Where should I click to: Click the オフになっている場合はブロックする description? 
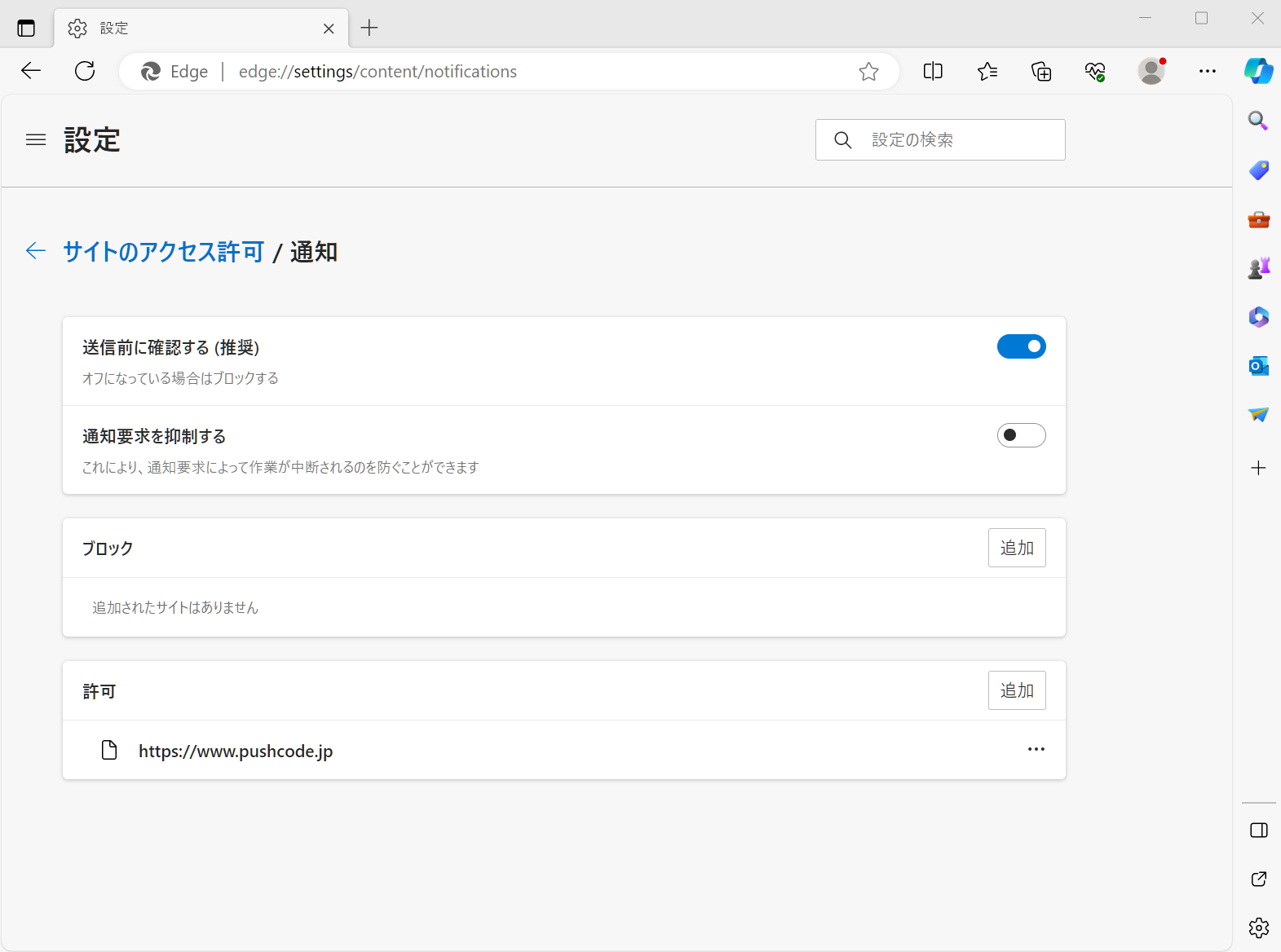click(180, 378)
